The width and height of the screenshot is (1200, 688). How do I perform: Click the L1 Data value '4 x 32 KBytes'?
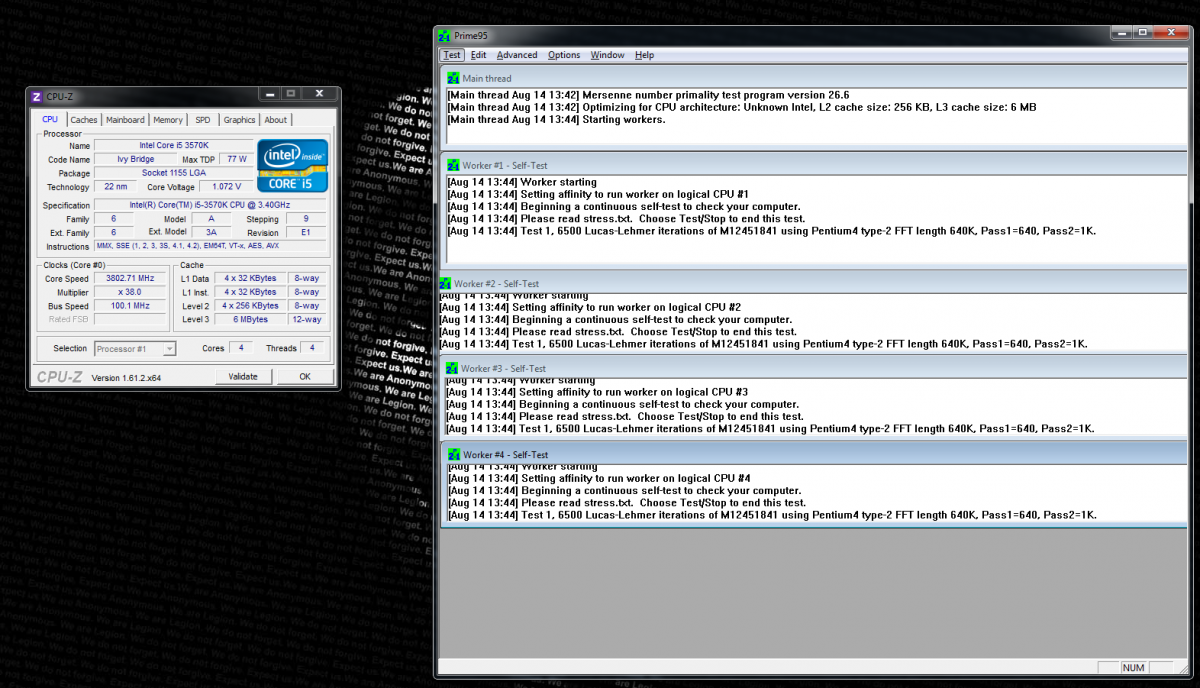pyautogui.click(x=251, y=278)
